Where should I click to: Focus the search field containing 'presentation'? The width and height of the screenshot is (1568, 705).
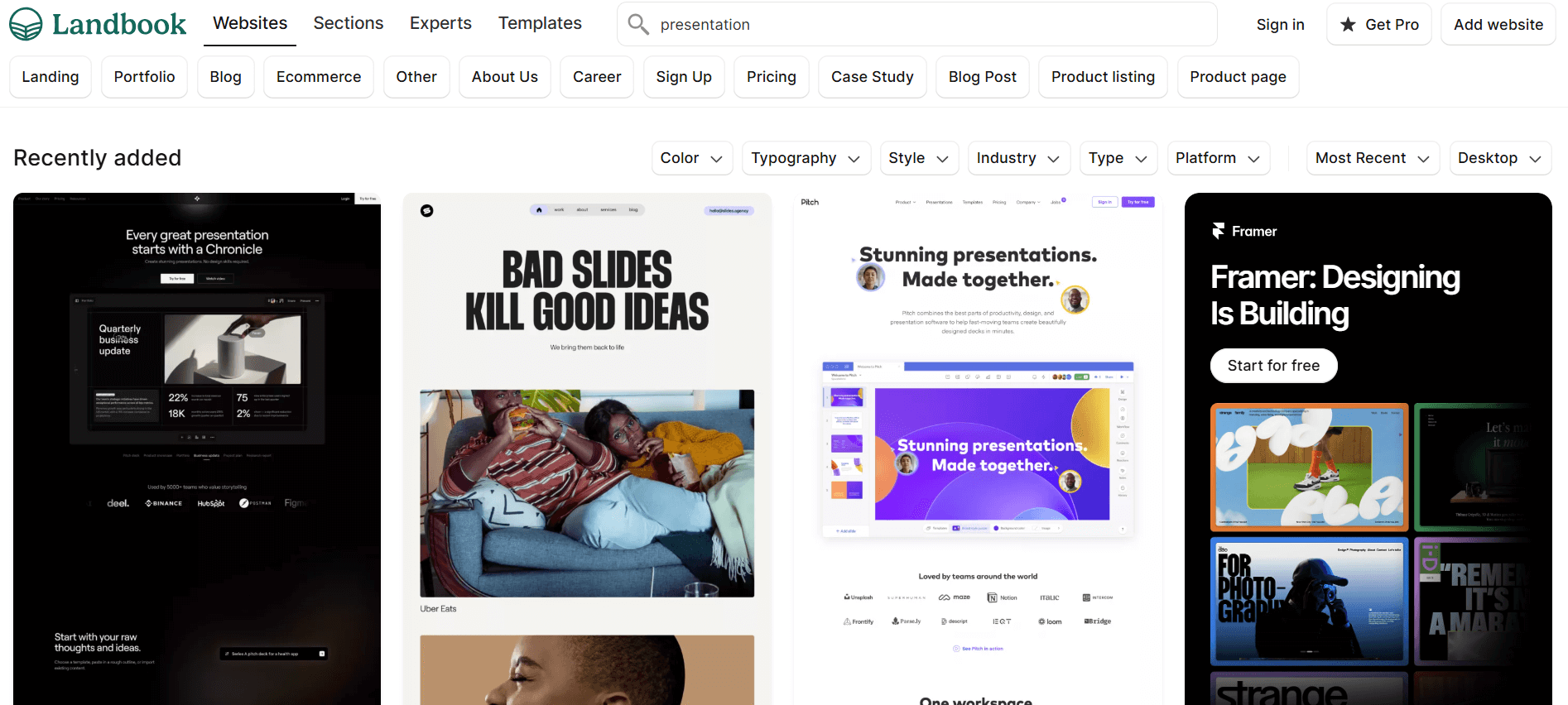(917, 24)
